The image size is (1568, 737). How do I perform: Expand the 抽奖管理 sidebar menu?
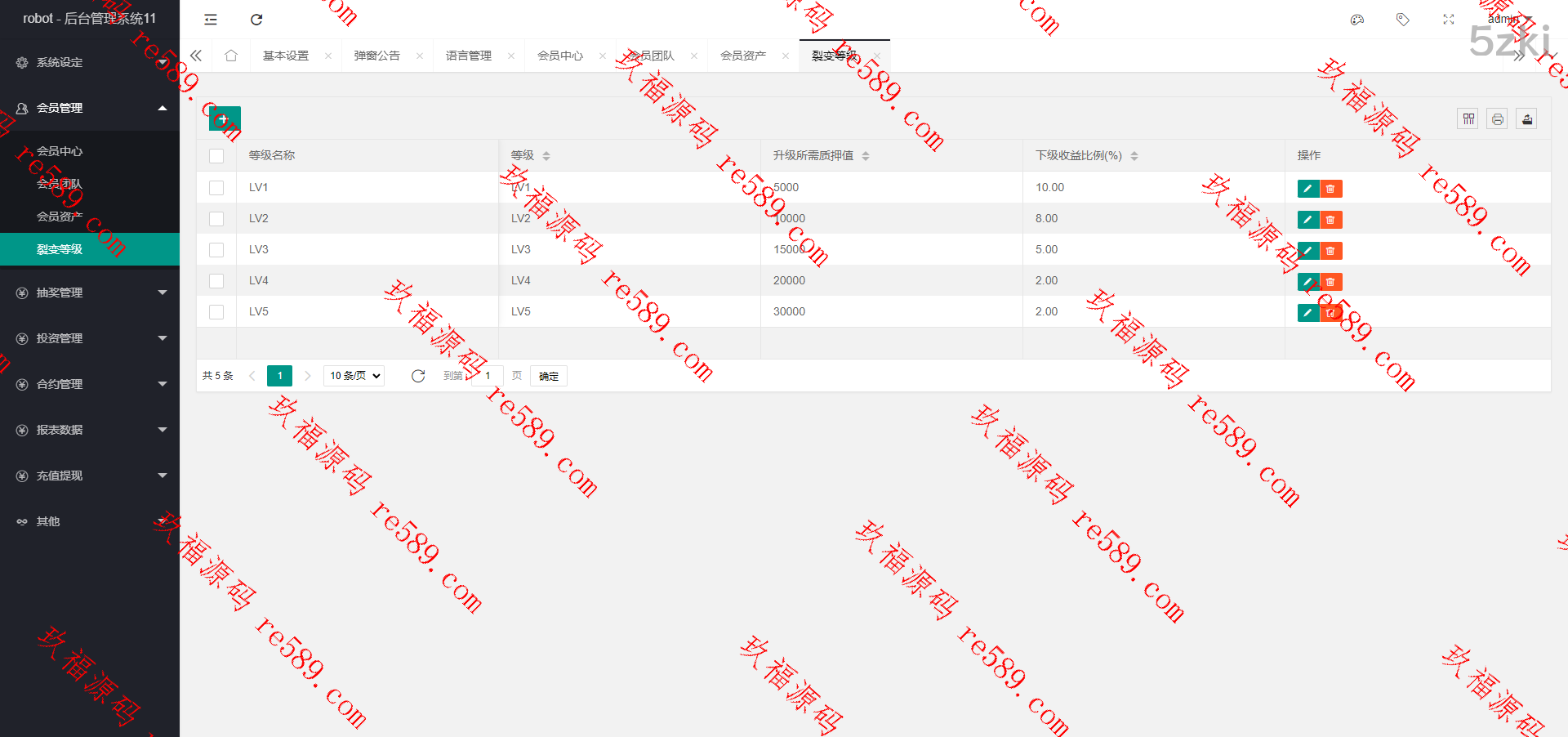tap(90, 293)
